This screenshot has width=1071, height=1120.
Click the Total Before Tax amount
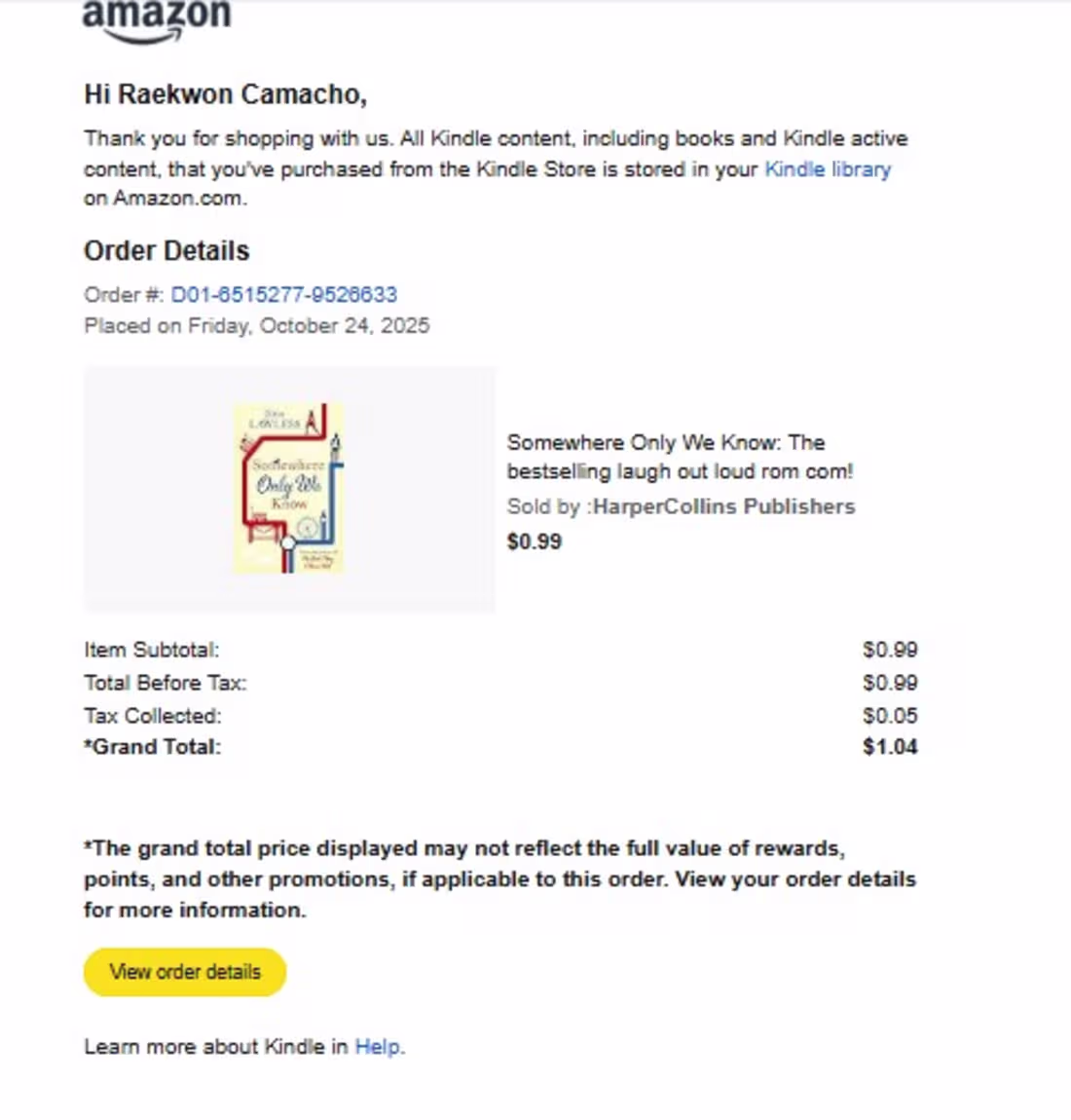tap(890, 683)
